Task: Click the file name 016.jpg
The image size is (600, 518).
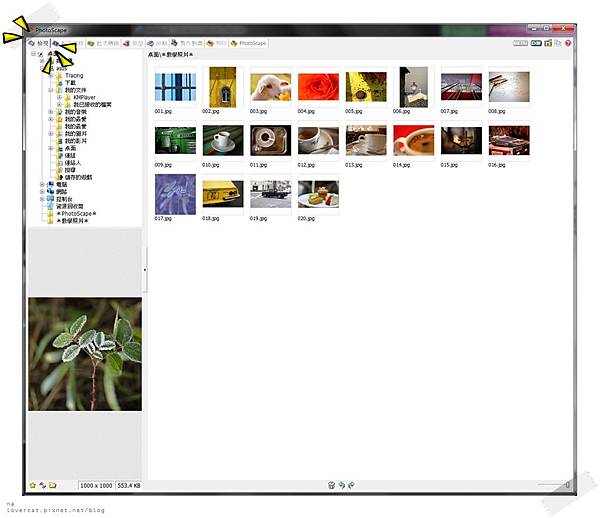Action: pos(497,165)
